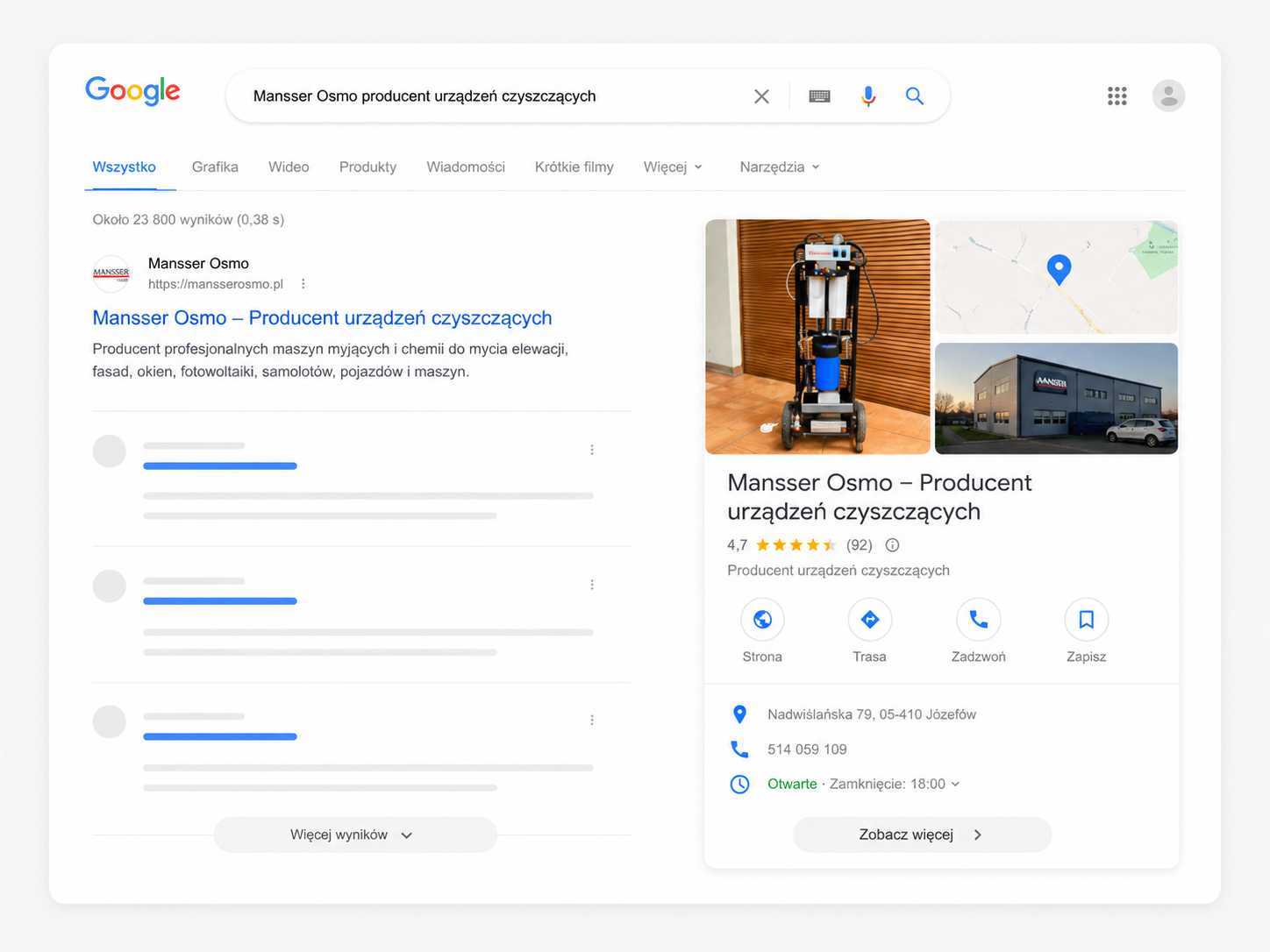Open the Google apps grid icon
The height and width of the screenshot is (952, 1270).
point(1117,96)
